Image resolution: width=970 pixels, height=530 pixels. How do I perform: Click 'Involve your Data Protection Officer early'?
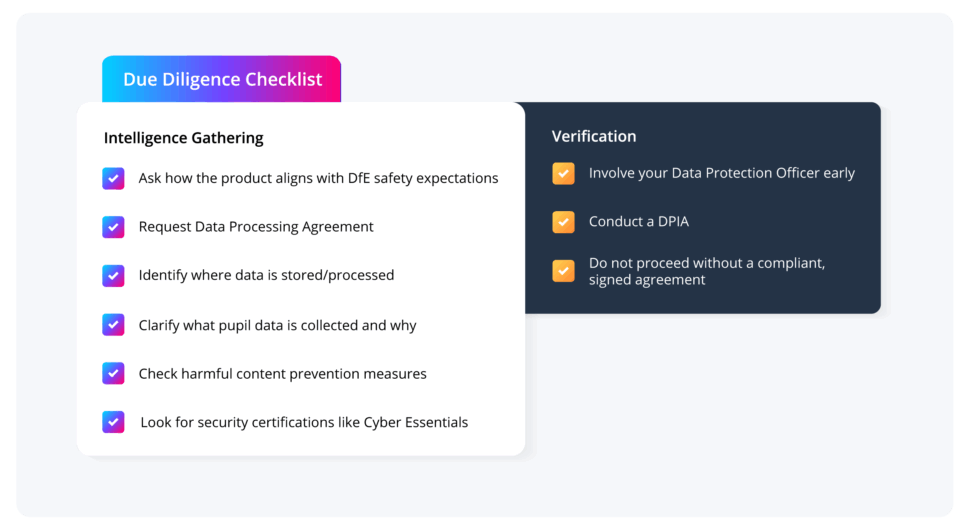click(x=721, y=173)
